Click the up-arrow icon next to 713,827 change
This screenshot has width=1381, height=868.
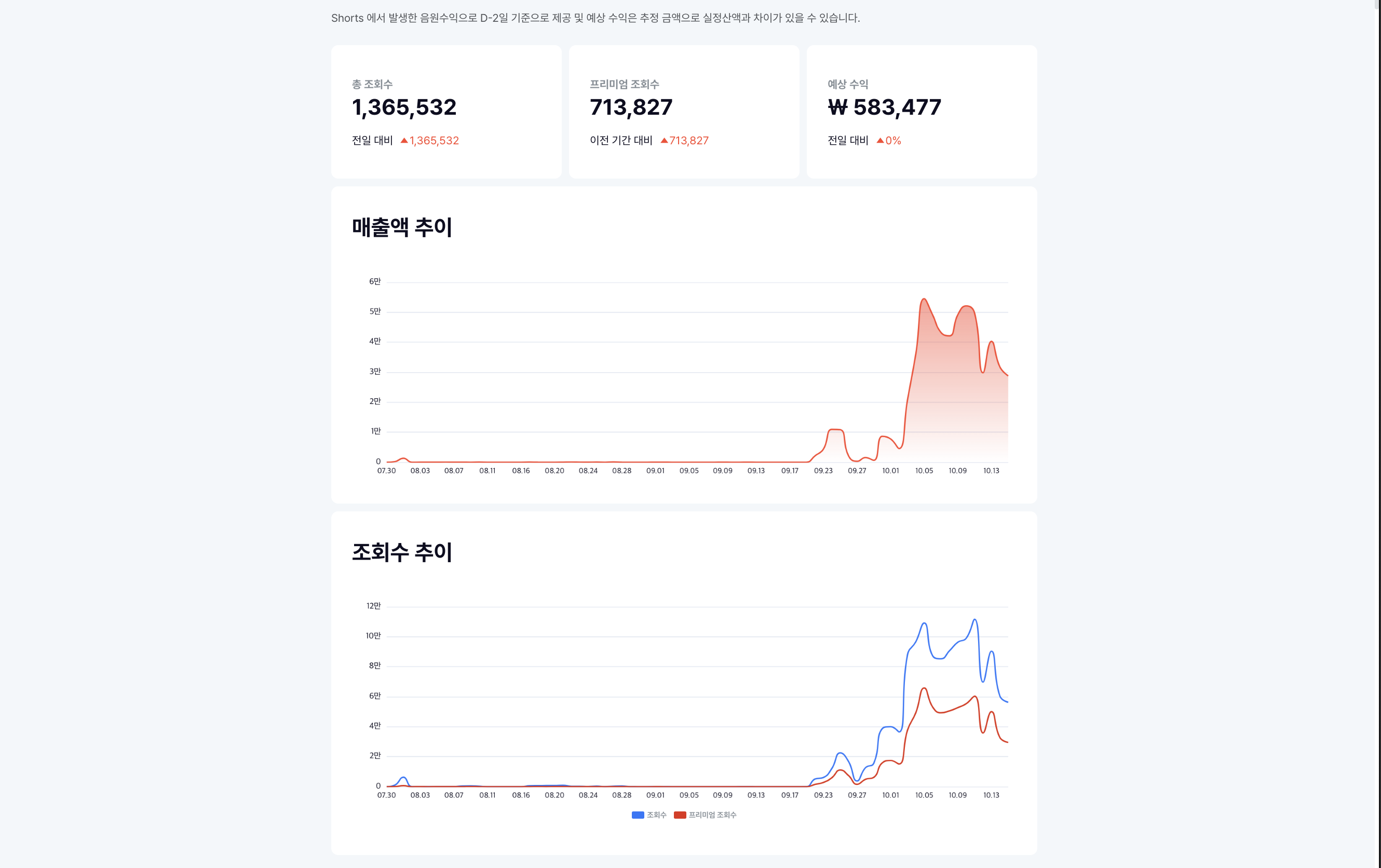(664, 141)
